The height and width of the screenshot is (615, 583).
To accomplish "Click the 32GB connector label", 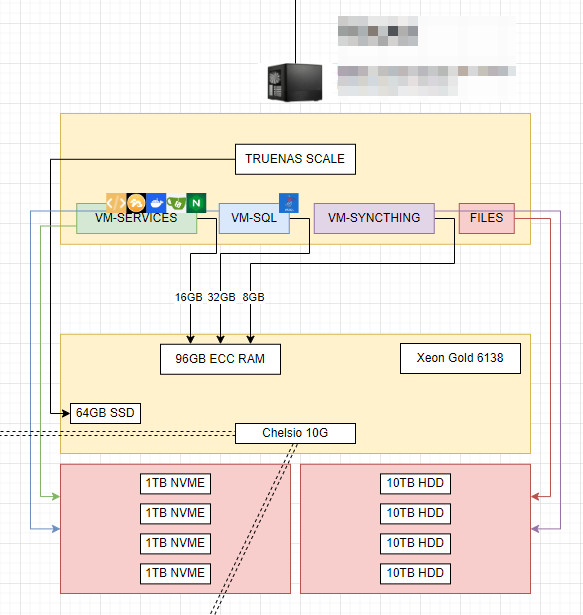I will (x=221, y=297).
